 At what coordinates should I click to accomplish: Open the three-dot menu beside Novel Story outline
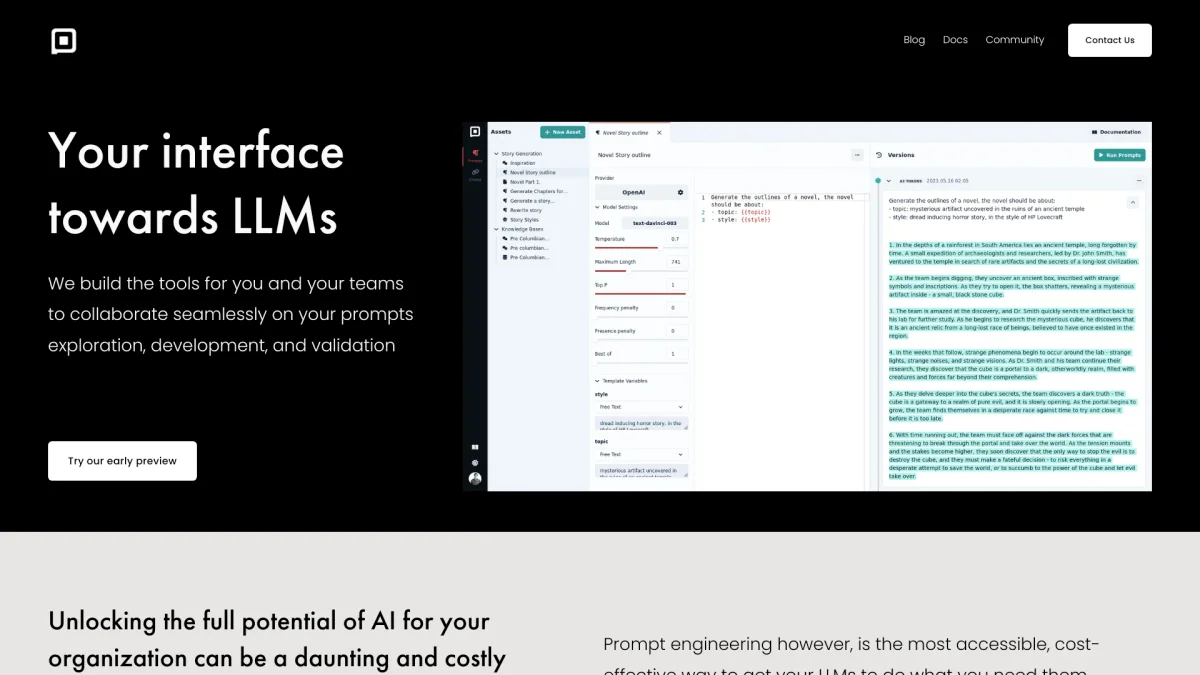click(856, 155)
